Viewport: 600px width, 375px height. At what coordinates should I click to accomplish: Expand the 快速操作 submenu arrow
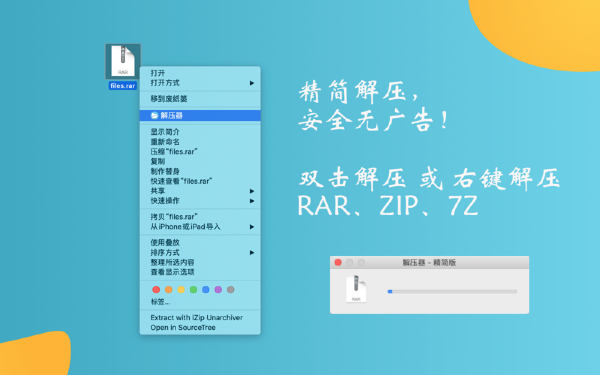click(x=252, y=201)
